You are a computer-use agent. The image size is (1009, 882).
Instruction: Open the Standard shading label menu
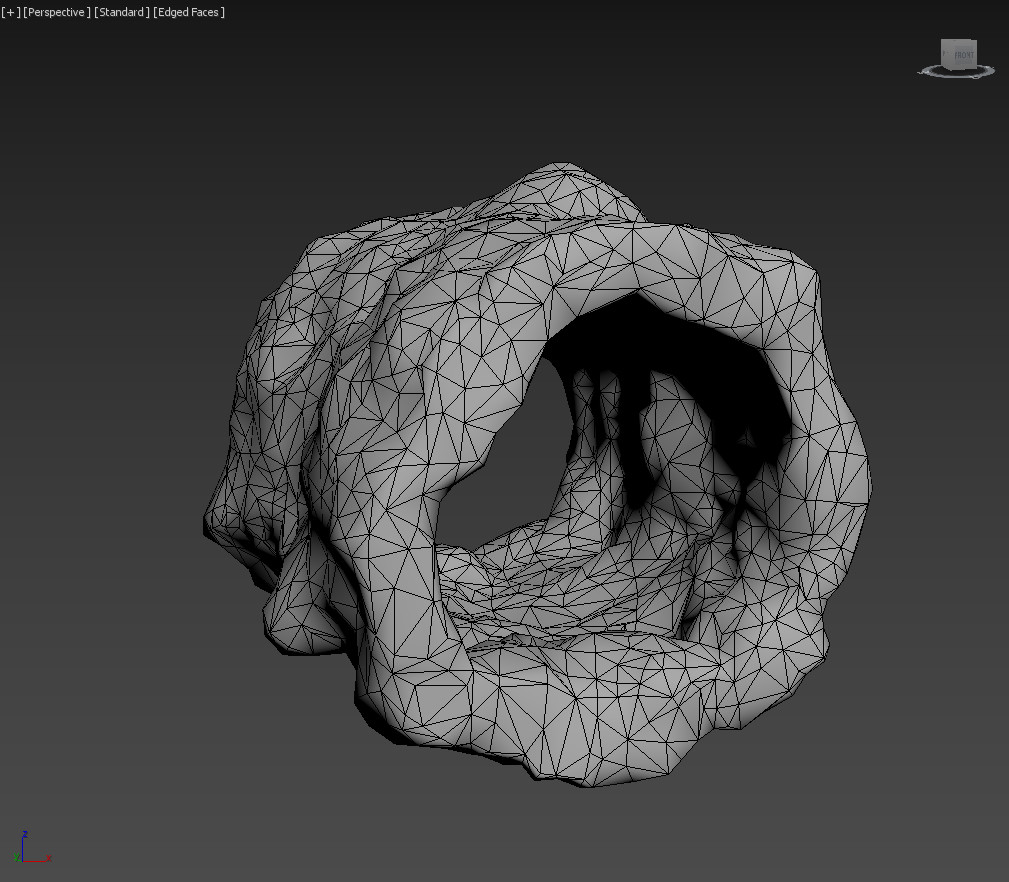coord(120,12)
